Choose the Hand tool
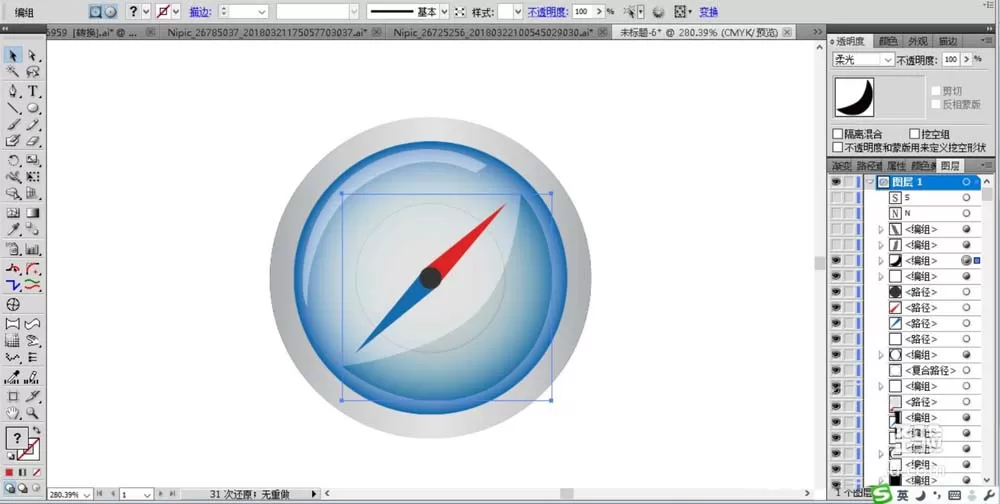The height and width of the screenshot is (504, 1000). click(x=13, y=413)
